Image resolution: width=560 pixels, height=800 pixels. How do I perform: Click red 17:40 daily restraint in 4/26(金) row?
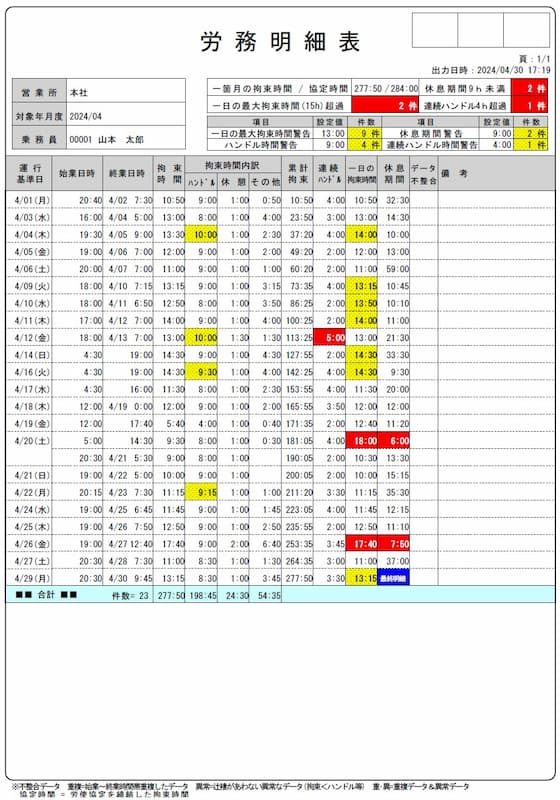[x=362, y=544]
